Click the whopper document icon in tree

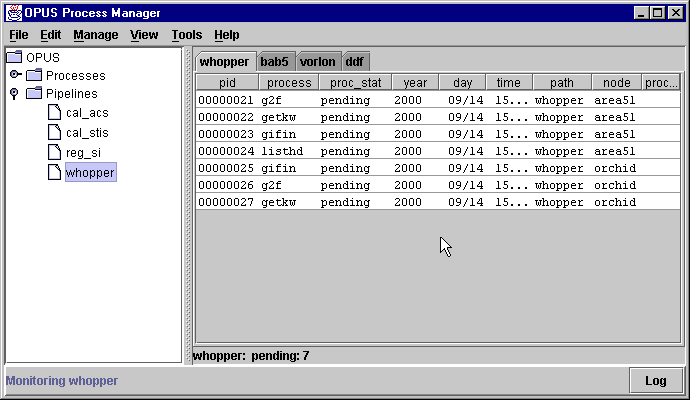tap(55, 172)
